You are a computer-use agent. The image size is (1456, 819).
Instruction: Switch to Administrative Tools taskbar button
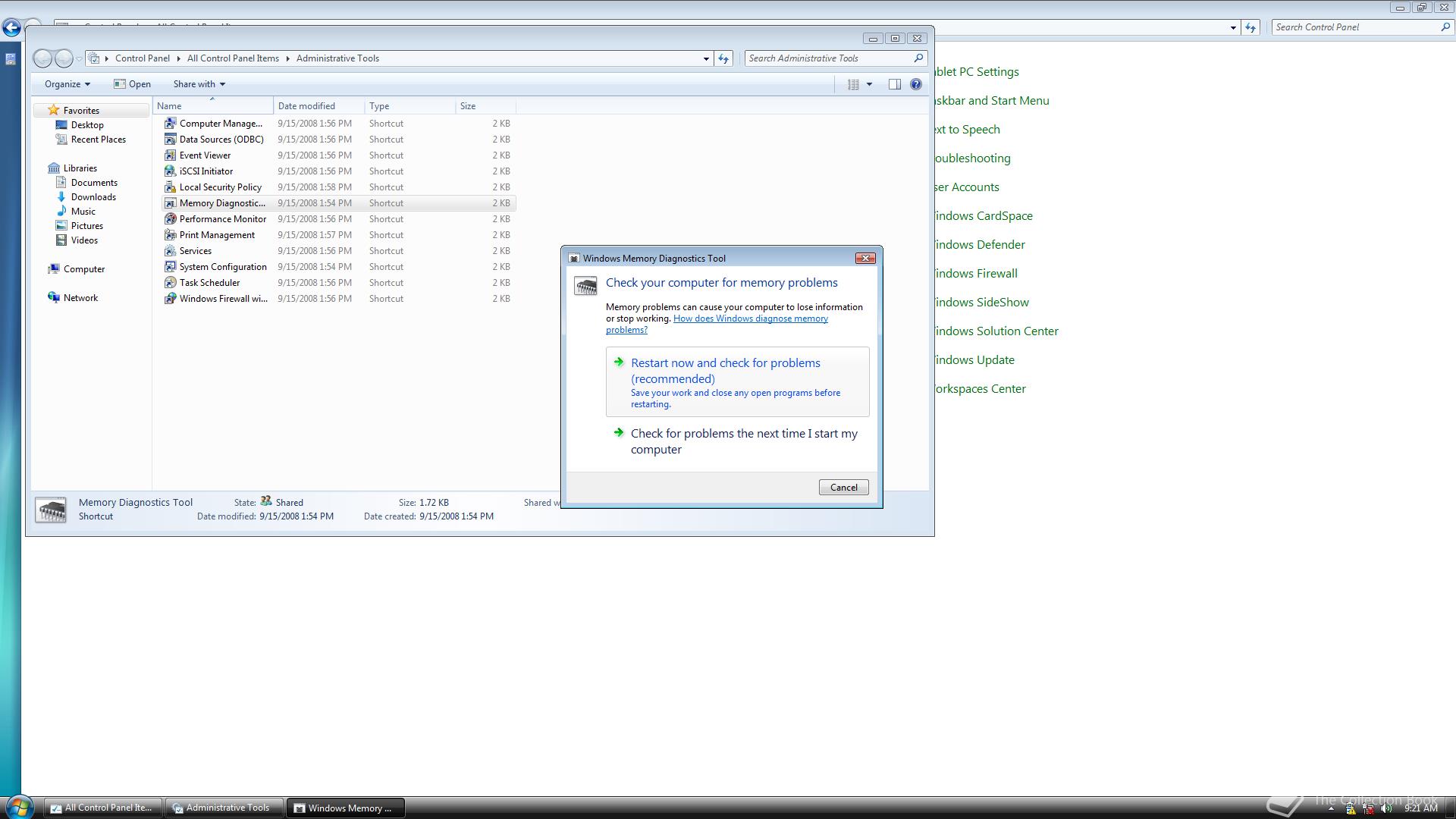coord(224,808)
